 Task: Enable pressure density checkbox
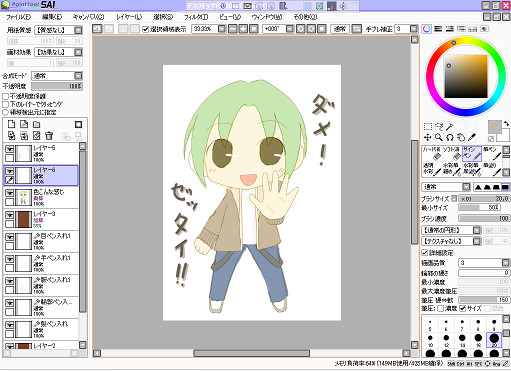pos(440,308)
